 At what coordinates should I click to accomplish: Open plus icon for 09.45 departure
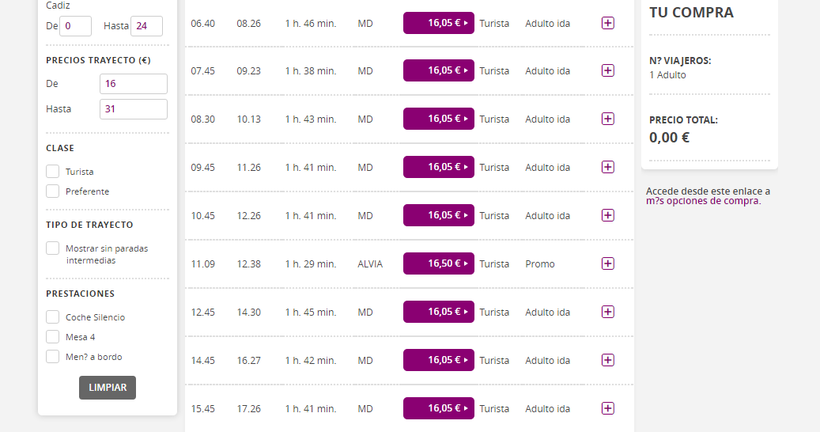607,167
